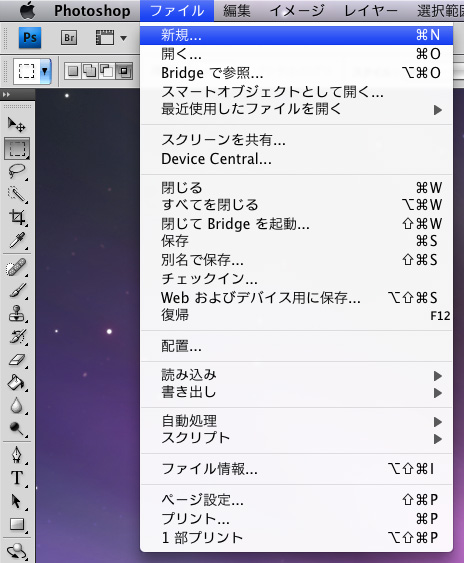Choose 新規... to create new document
This screenshot has width=464, height=563.
point(296,35)
